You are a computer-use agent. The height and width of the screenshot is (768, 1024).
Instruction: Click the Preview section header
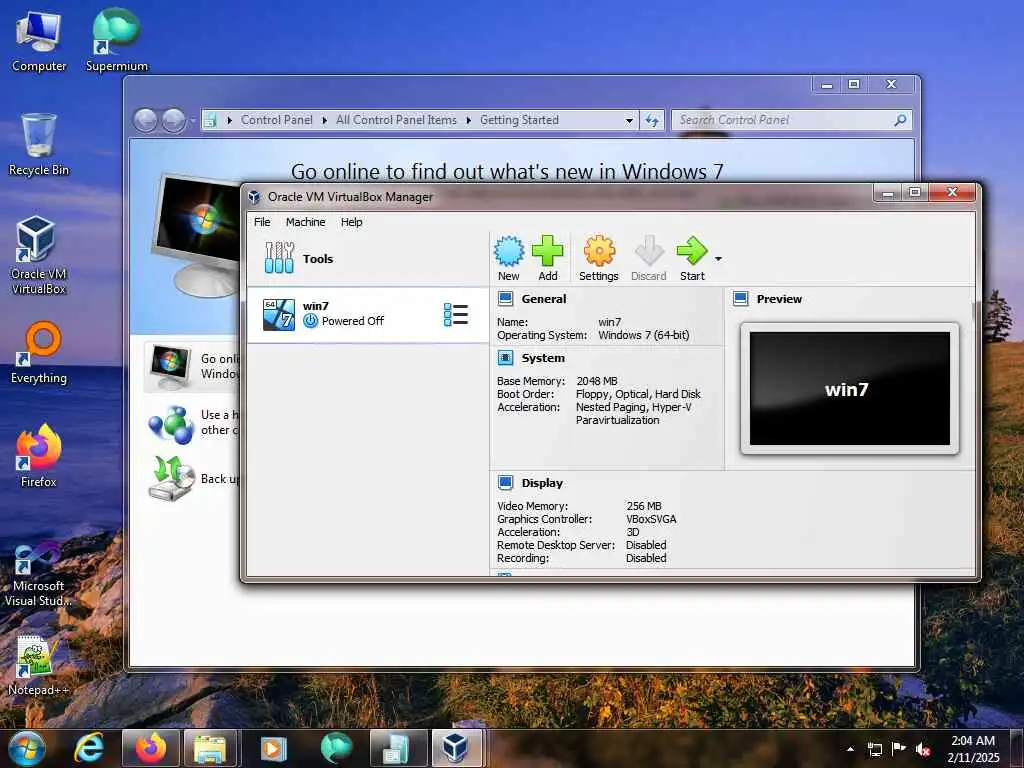[x=779, y=299]
